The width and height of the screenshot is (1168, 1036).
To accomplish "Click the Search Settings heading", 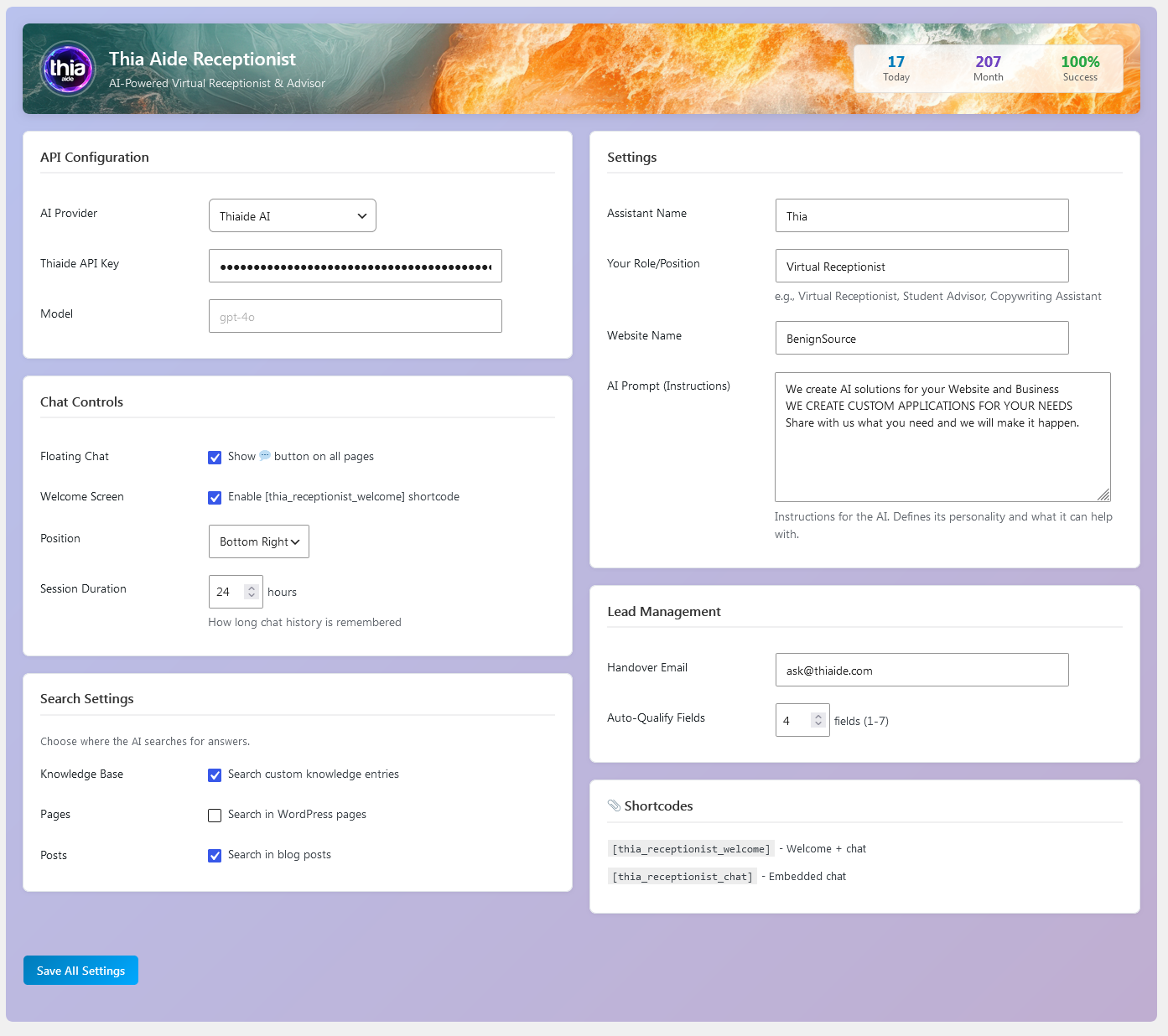I will pyautogui.click(x=87, y=698).
